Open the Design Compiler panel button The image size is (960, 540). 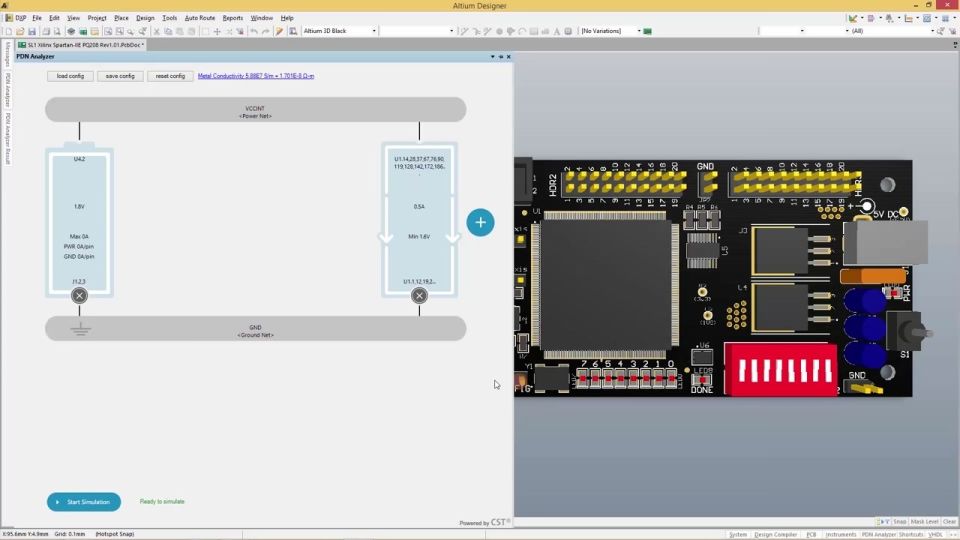776,534
